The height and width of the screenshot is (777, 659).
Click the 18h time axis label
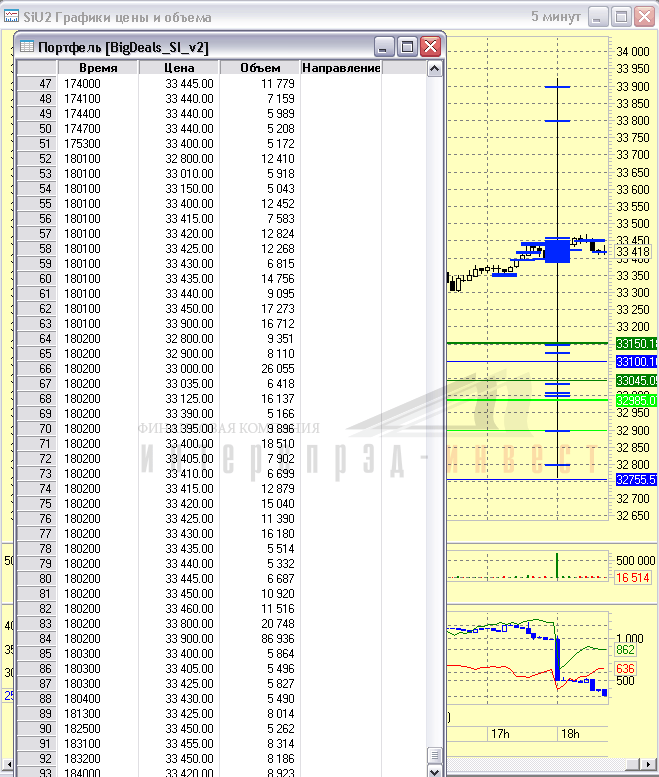pos(570,733)
